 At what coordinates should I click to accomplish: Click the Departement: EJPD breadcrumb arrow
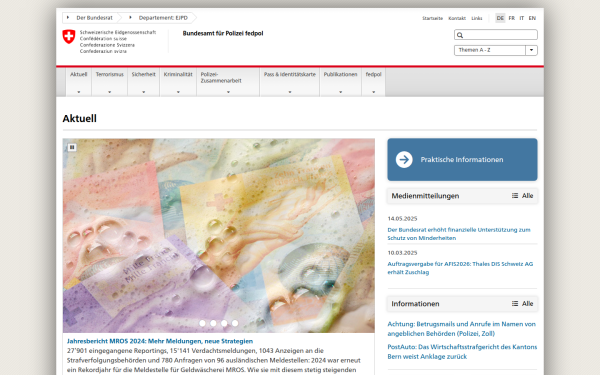tap(130, 18)
